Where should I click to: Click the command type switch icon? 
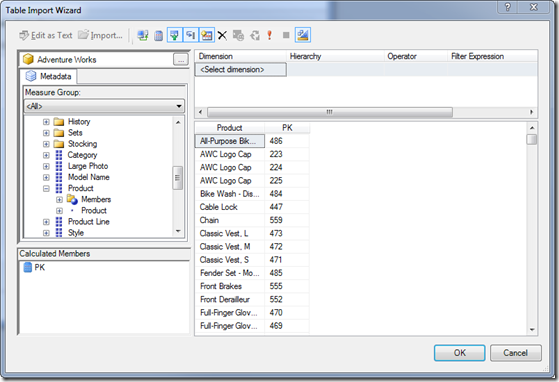(x=143, y=35)
